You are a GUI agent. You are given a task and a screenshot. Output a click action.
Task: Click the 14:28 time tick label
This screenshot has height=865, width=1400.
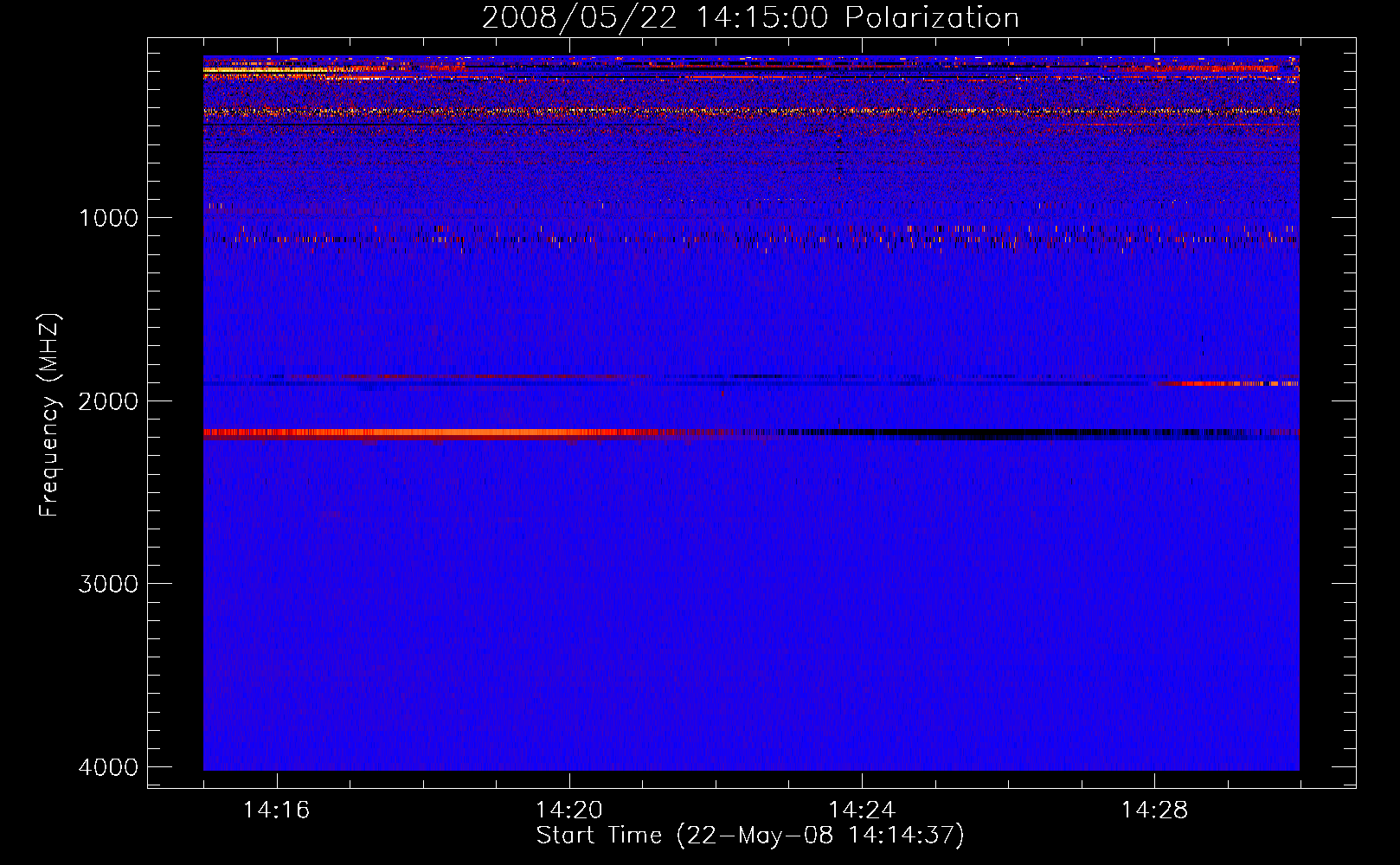1154,810
